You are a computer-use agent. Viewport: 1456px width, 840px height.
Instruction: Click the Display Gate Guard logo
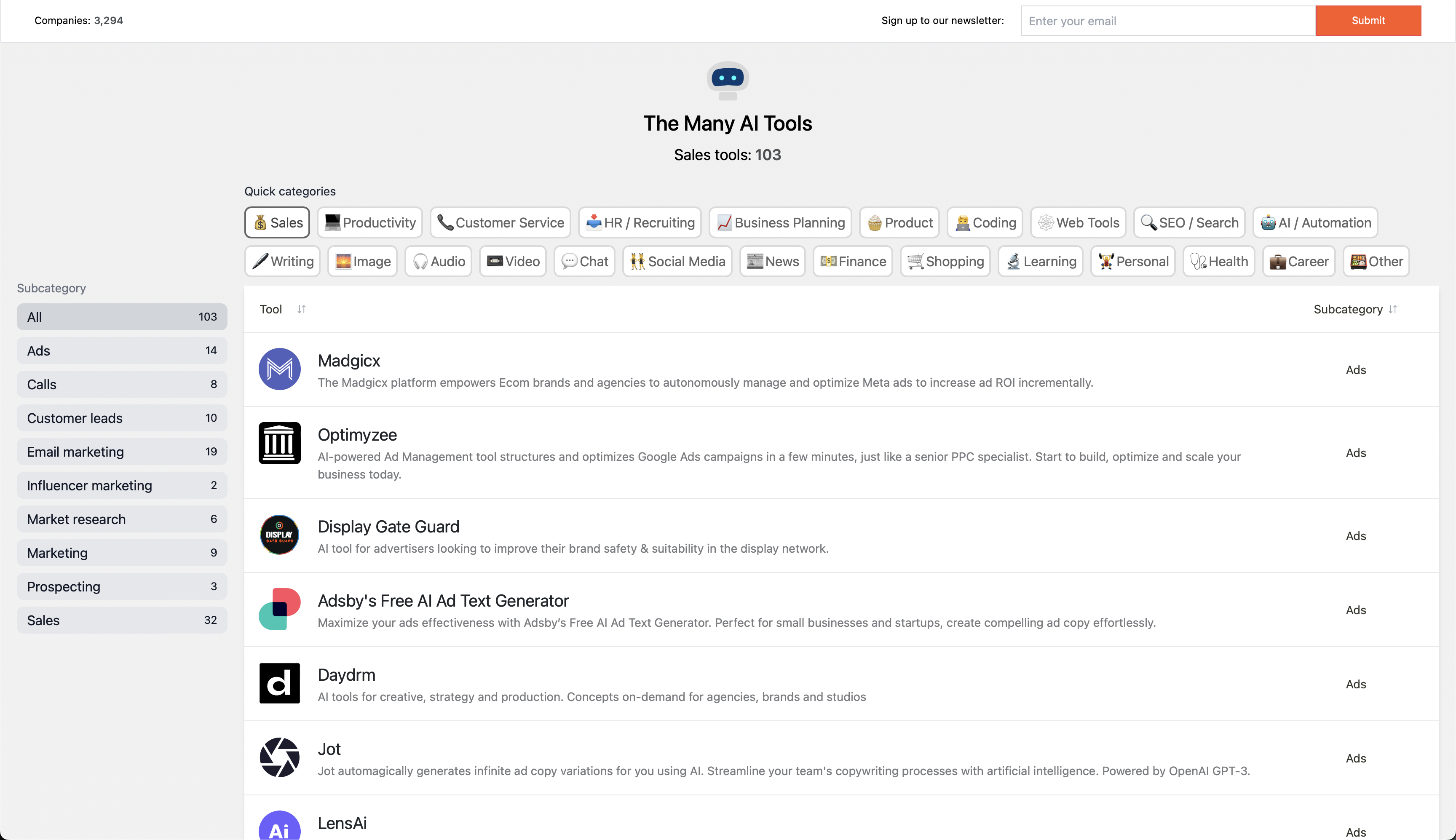coord(279,535)
